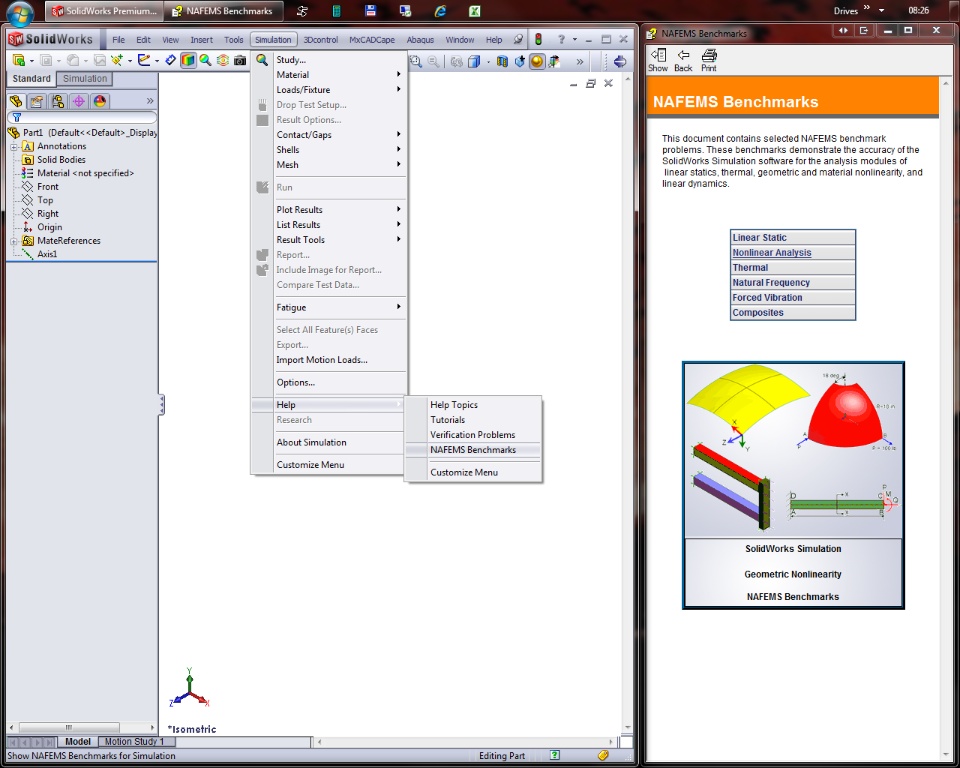This screenshot has height=768, width=960.
Task: Open the PropertyManager tab icon
Action: tap(37, 101)
